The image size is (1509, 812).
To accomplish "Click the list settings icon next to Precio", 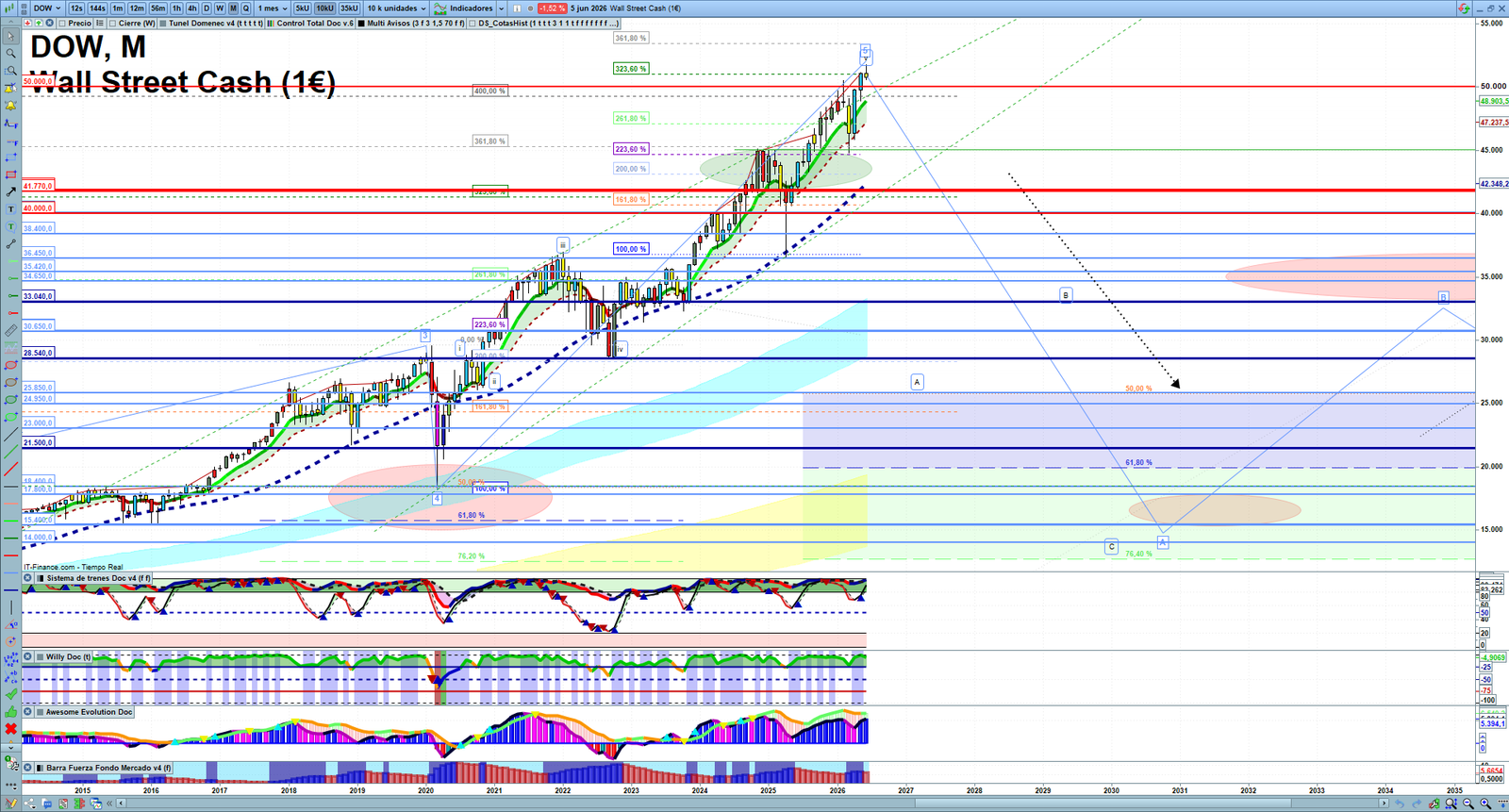I will coord(100,23).
